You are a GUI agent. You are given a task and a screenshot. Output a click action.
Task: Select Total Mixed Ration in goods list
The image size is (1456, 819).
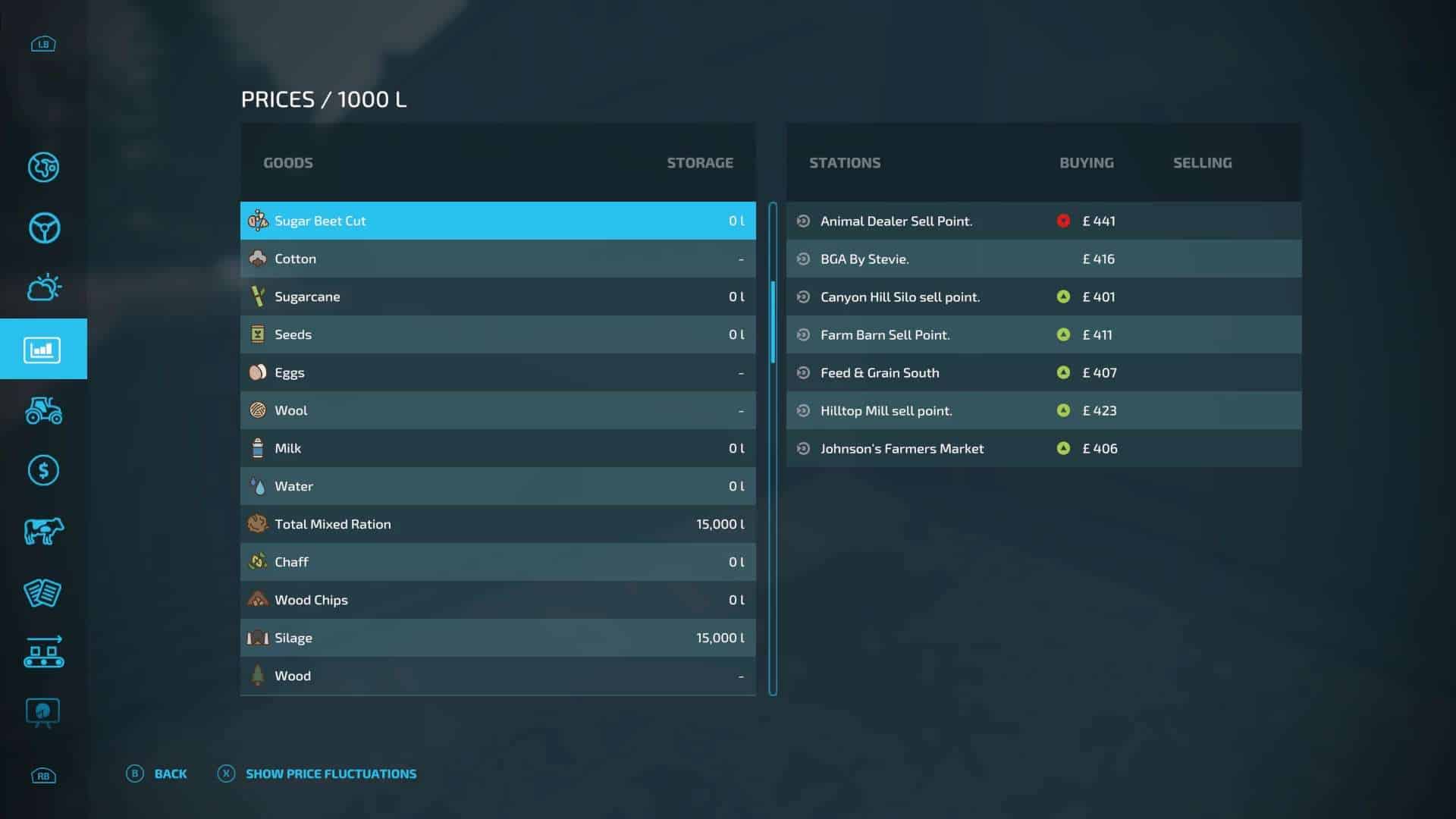point(497,524)
